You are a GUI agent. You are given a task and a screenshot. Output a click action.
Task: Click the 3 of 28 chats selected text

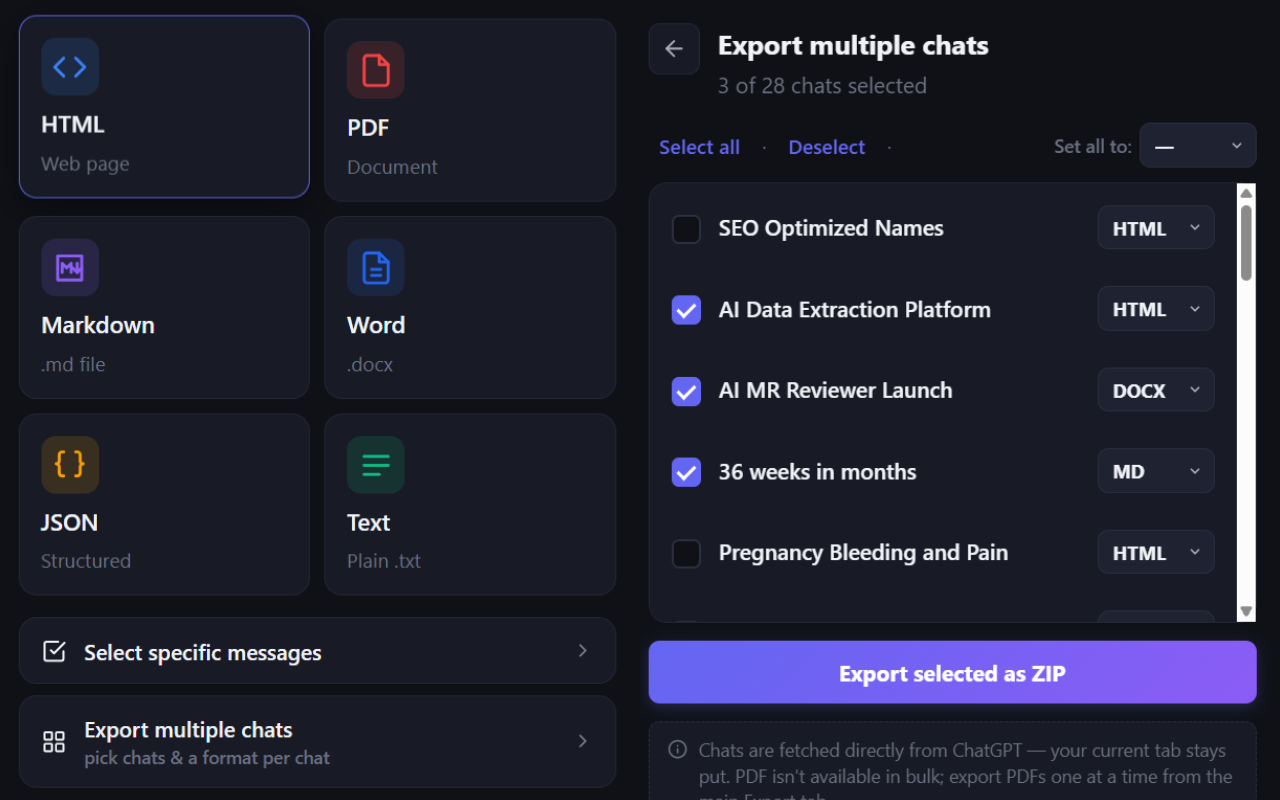click(822, 86)
